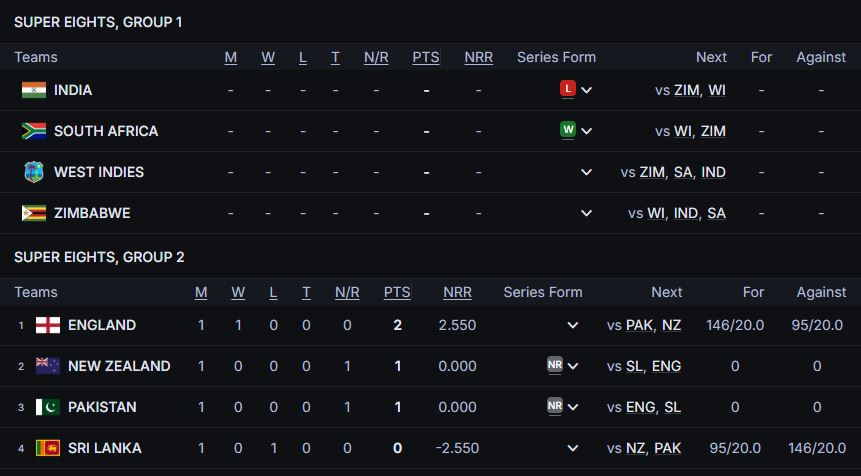Click the England flag icon
The height and width of the screenshot is (476, 861).
48,325
